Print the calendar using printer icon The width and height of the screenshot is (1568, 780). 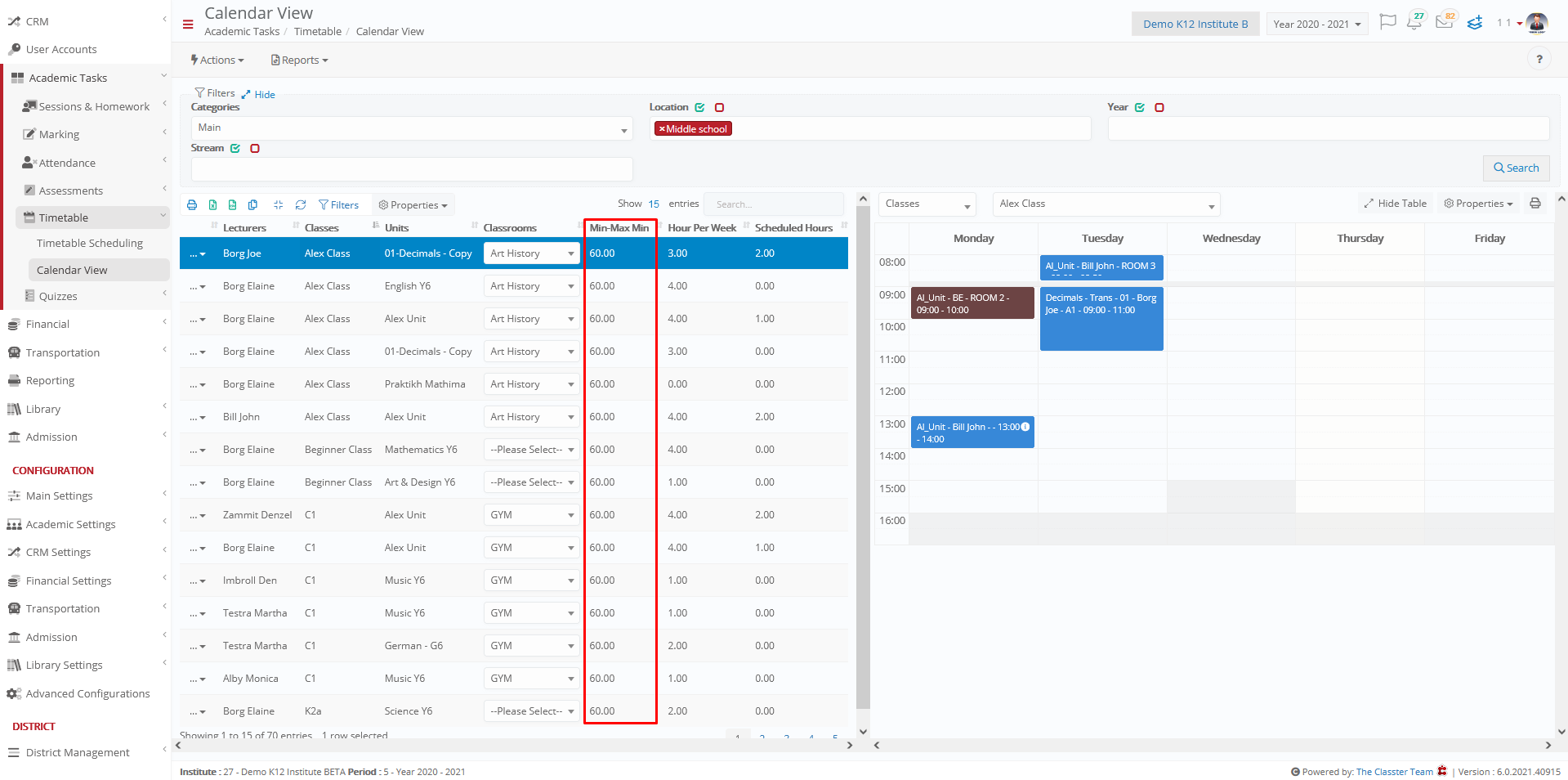click(x=1535, y=204)
